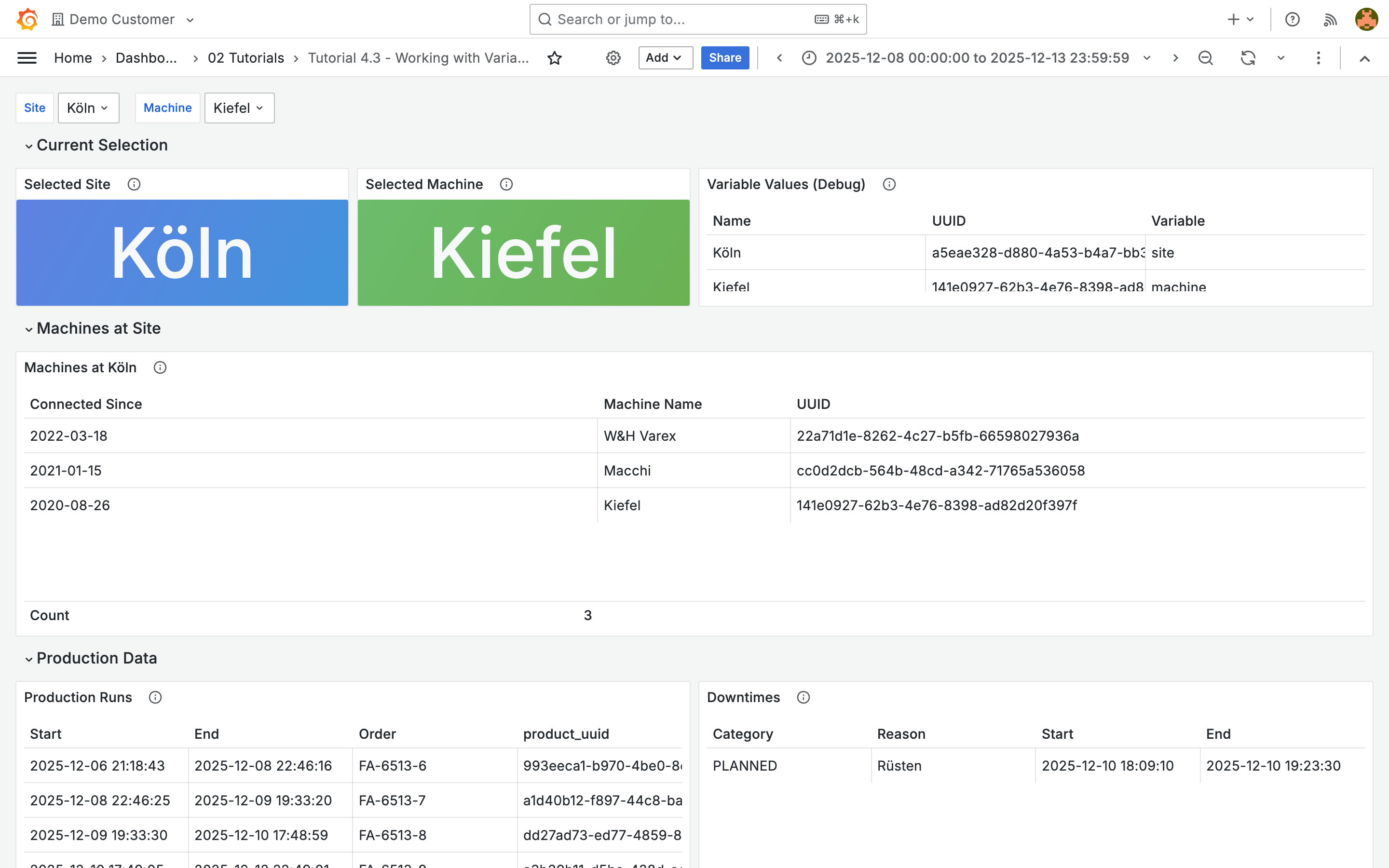Screen dimensions: 1389x868
Task: Click the Grafana logo icon
Action: click(x=27, y=19)
